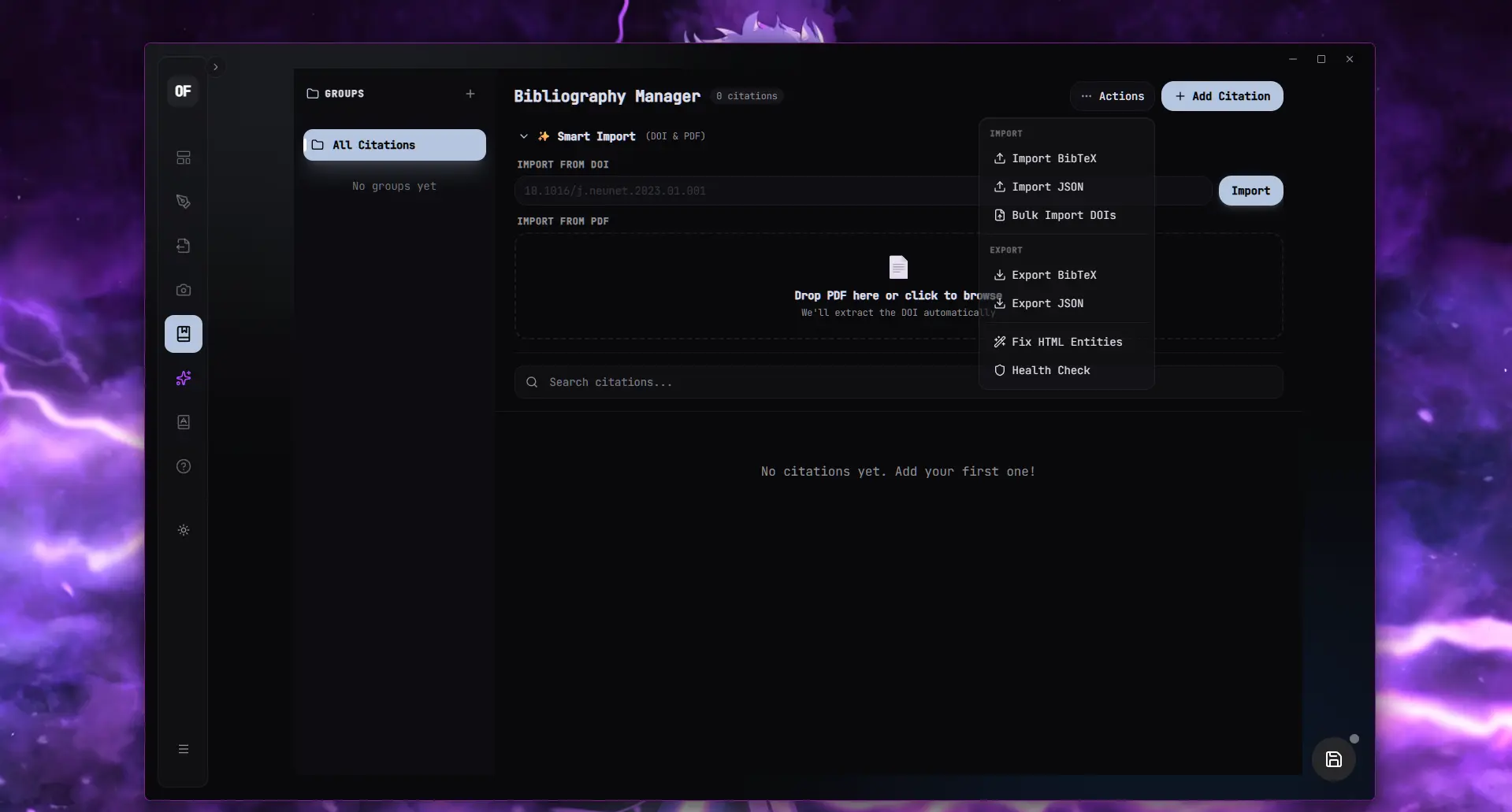
Task: Open the help question mark icon
Action: pos(184,466)
